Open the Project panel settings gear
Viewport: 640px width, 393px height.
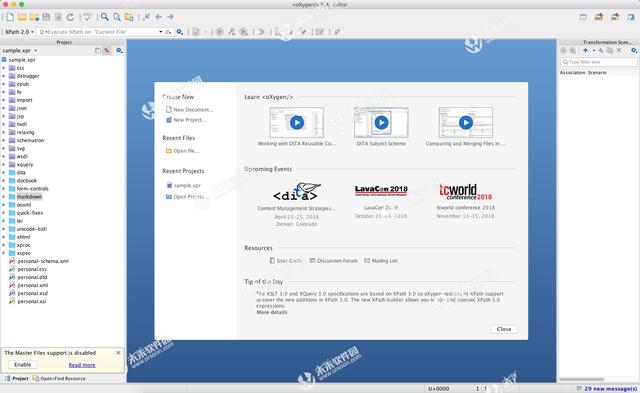click(119, 51)
